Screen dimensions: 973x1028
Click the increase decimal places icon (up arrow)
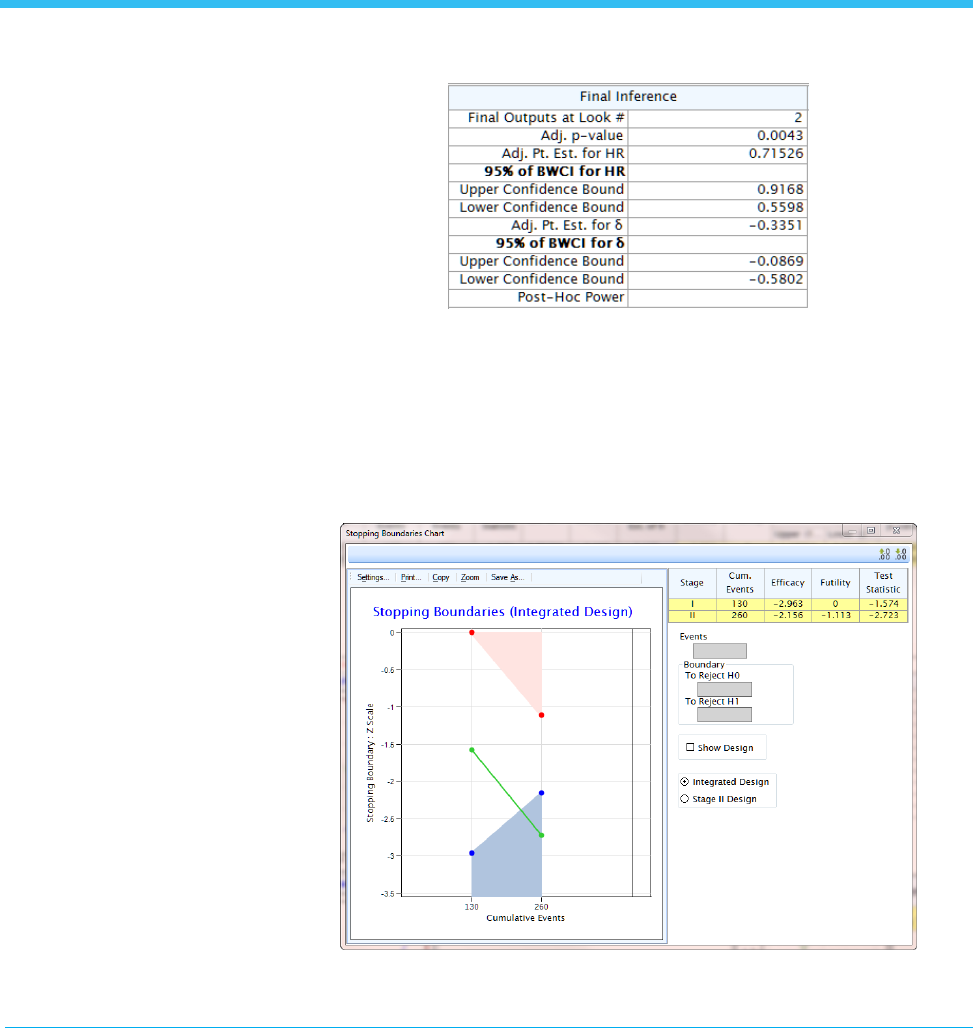pos(884,554)
